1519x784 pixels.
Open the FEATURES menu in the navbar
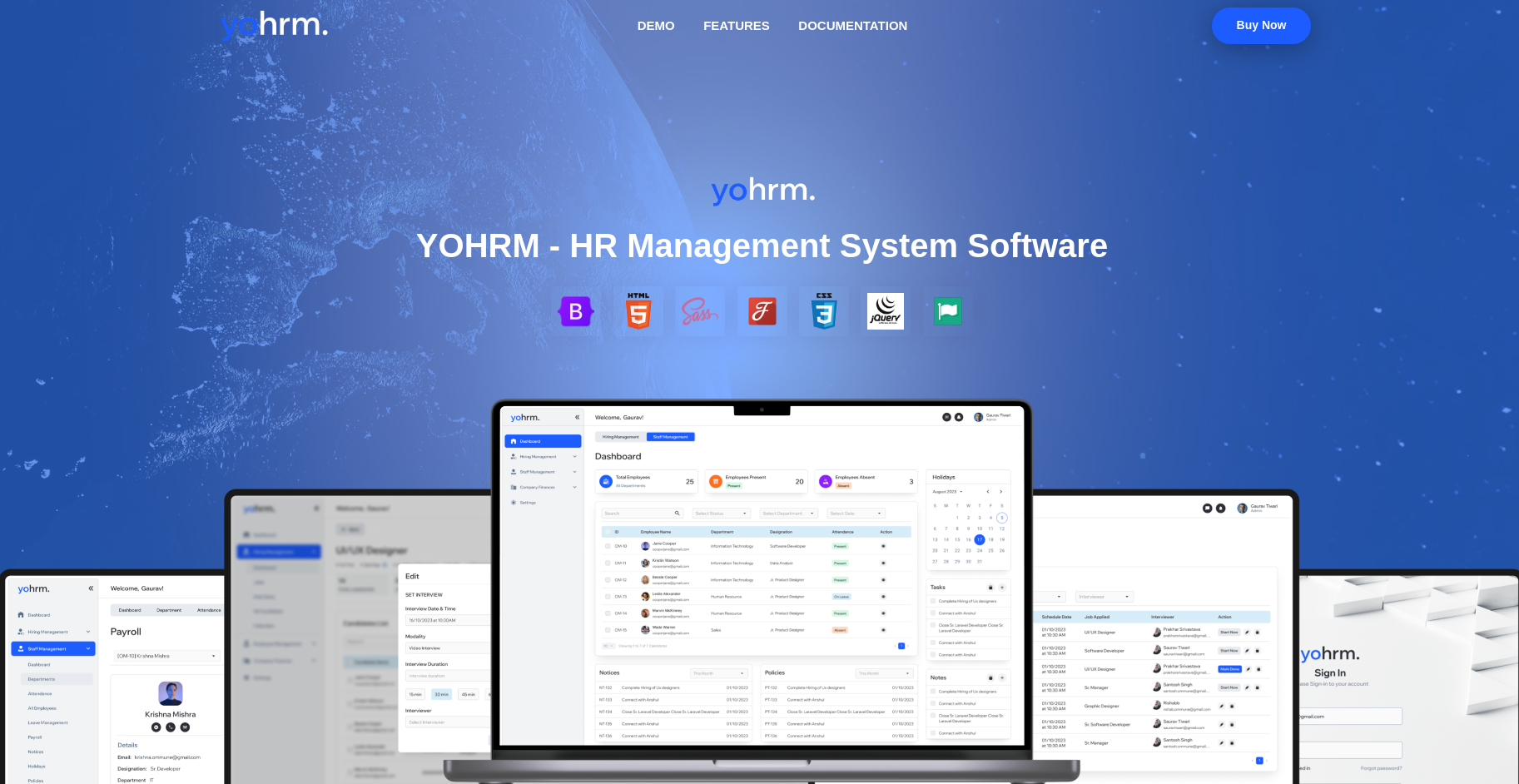click(736, 26)
